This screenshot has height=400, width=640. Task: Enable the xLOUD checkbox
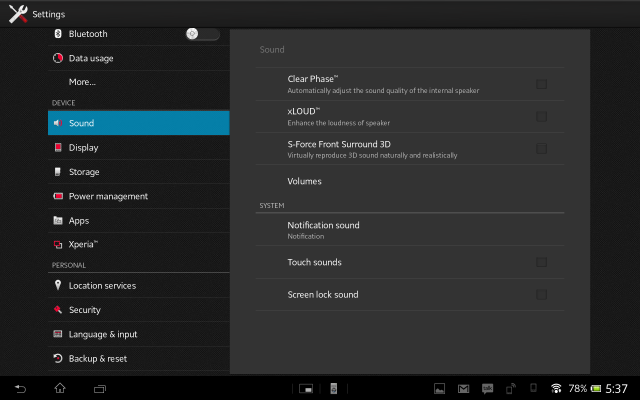tap(541, 116)
